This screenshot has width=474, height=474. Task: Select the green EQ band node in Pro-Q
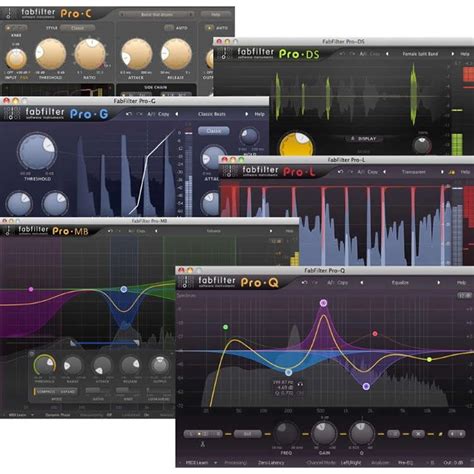(226, 327)
